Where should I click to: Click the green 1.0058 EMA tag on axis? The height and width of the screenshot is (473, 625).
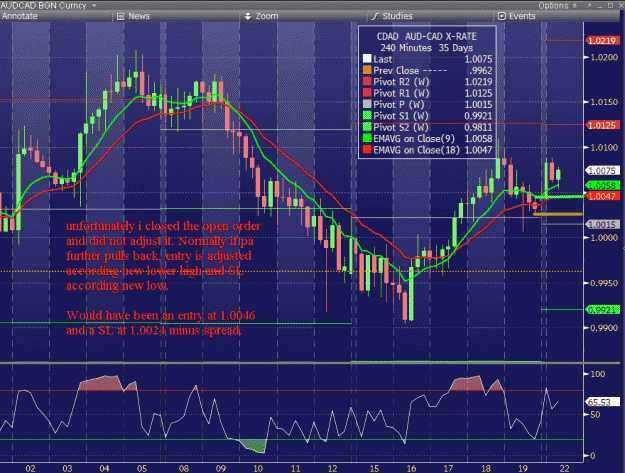click(x=602, y=186)
